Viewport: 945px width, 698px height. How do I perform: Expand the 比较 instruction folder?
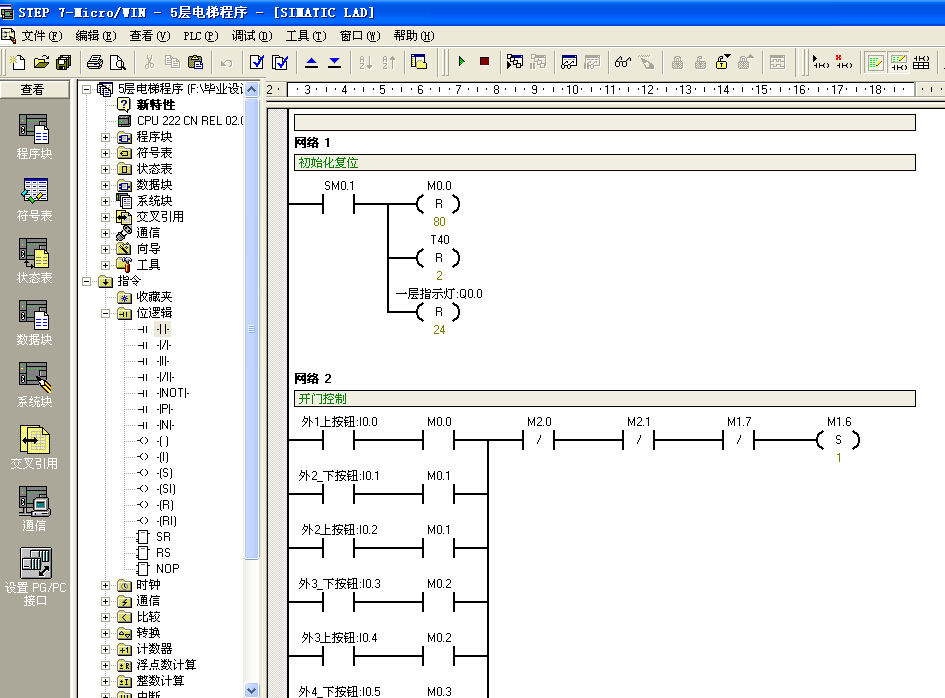click(x=105, y=617)
